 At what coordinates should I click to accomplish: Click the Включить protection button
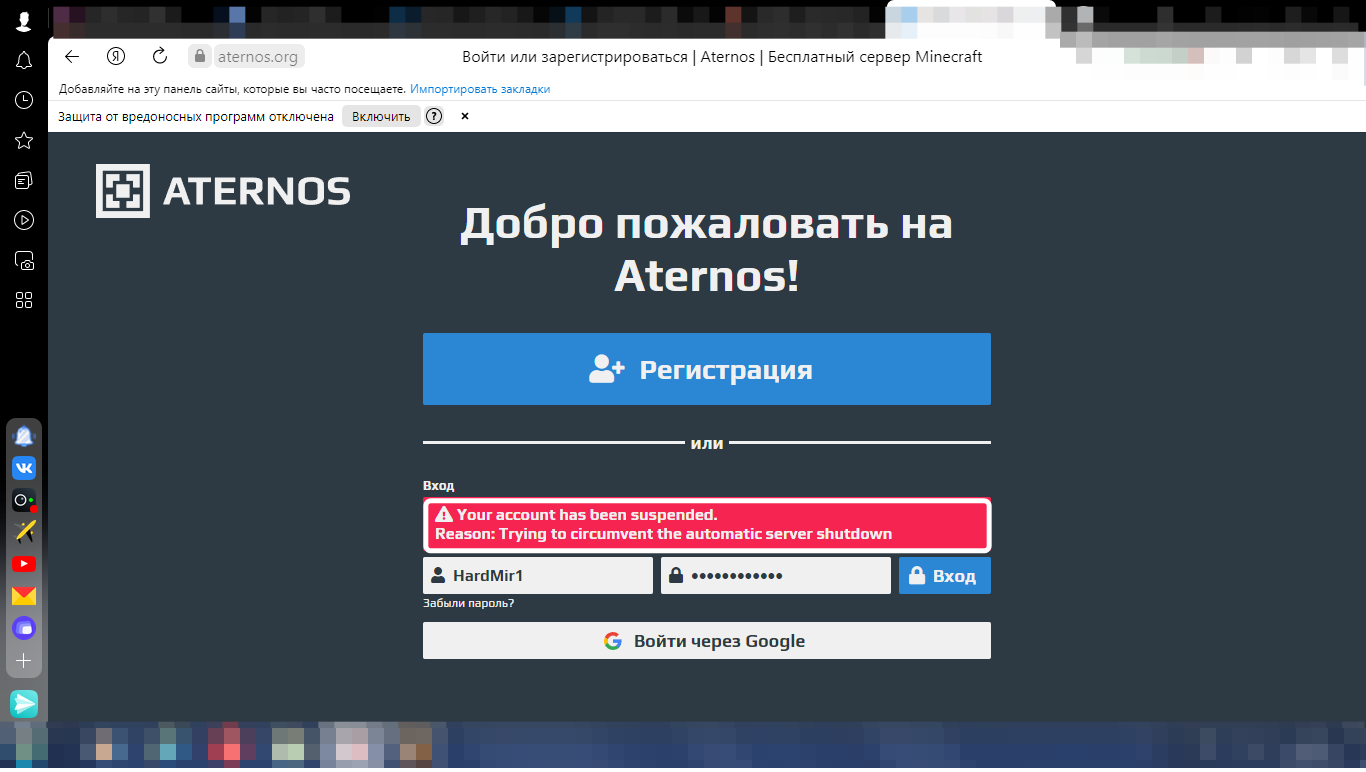(381, 116)
